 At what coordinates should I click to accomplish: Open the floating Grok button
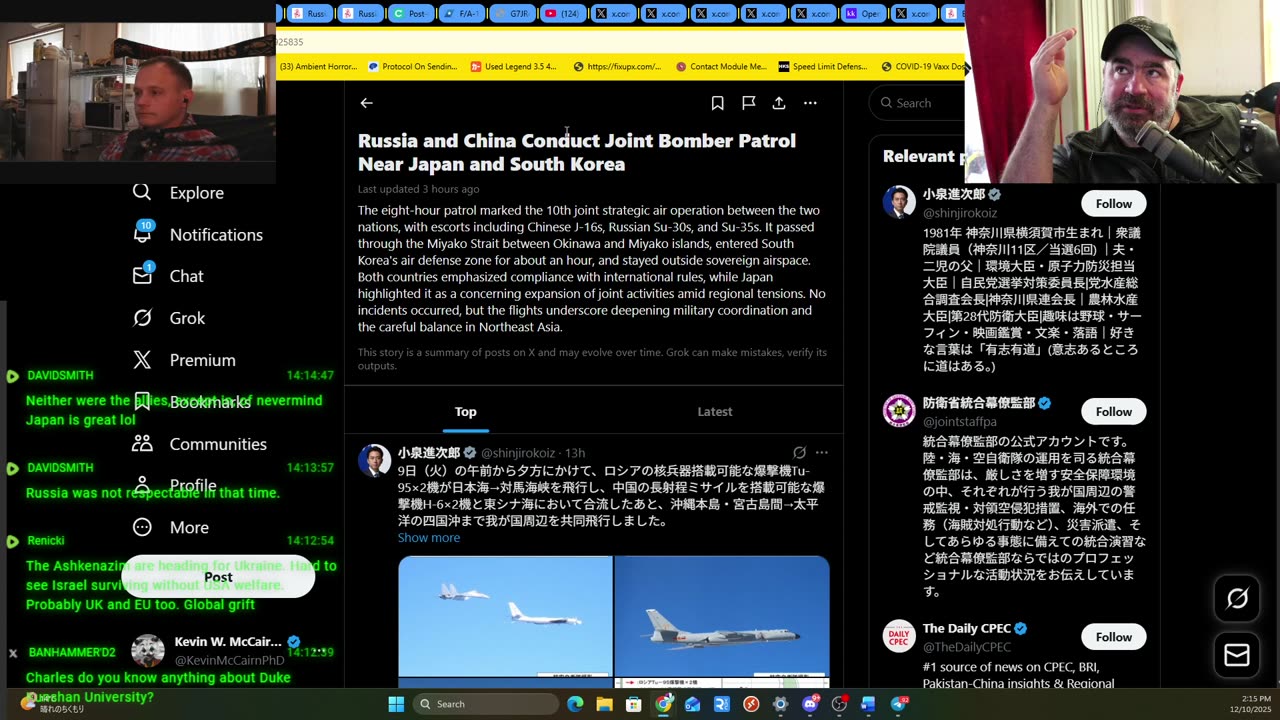point(1237,598)
